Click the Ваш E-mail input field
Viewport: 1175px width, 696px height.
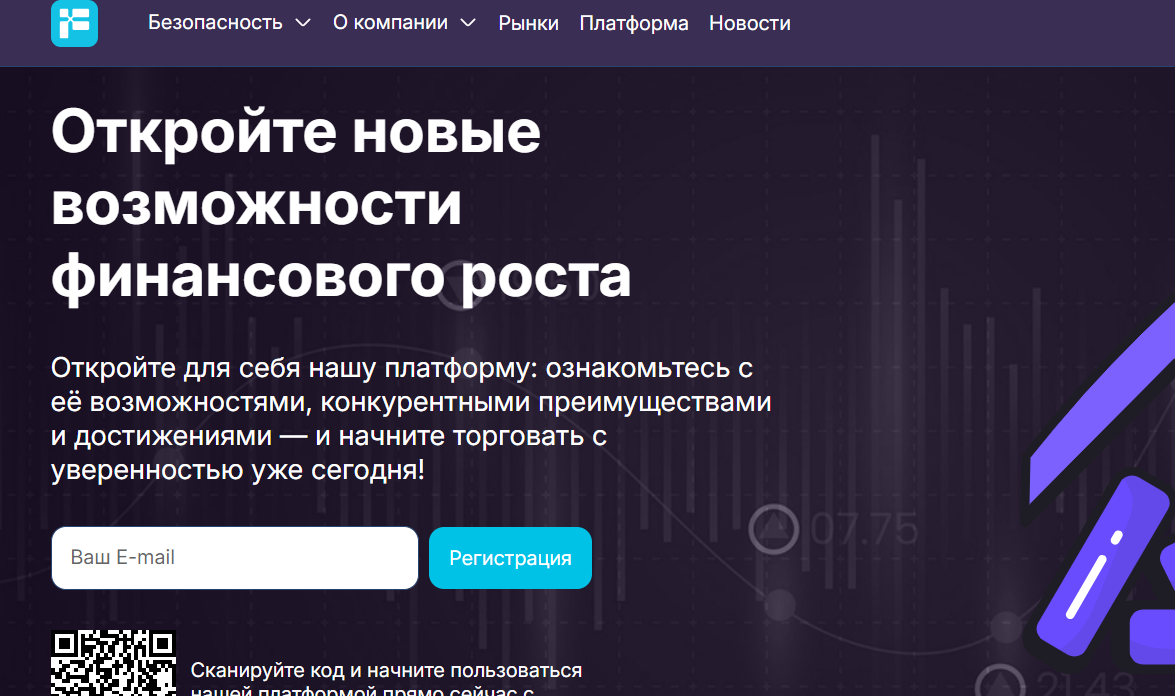[x=234, y=558]
